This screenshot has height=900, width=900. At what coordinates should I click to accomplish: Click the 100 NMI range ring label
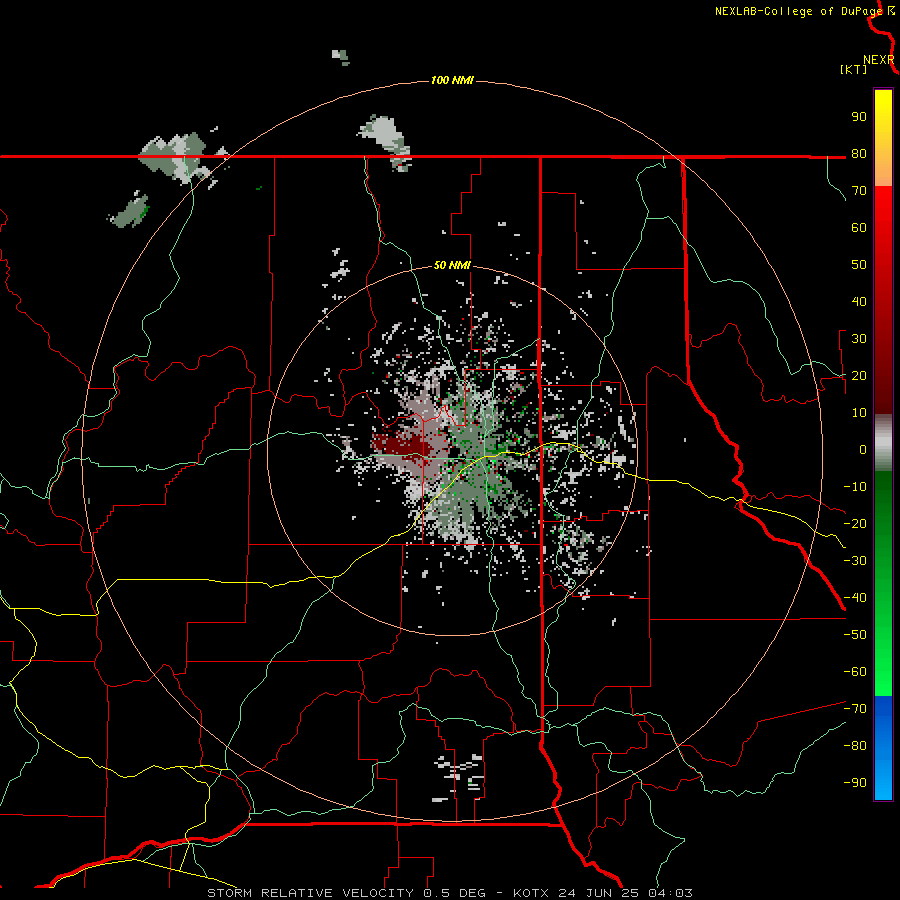(x=452, y=80)
